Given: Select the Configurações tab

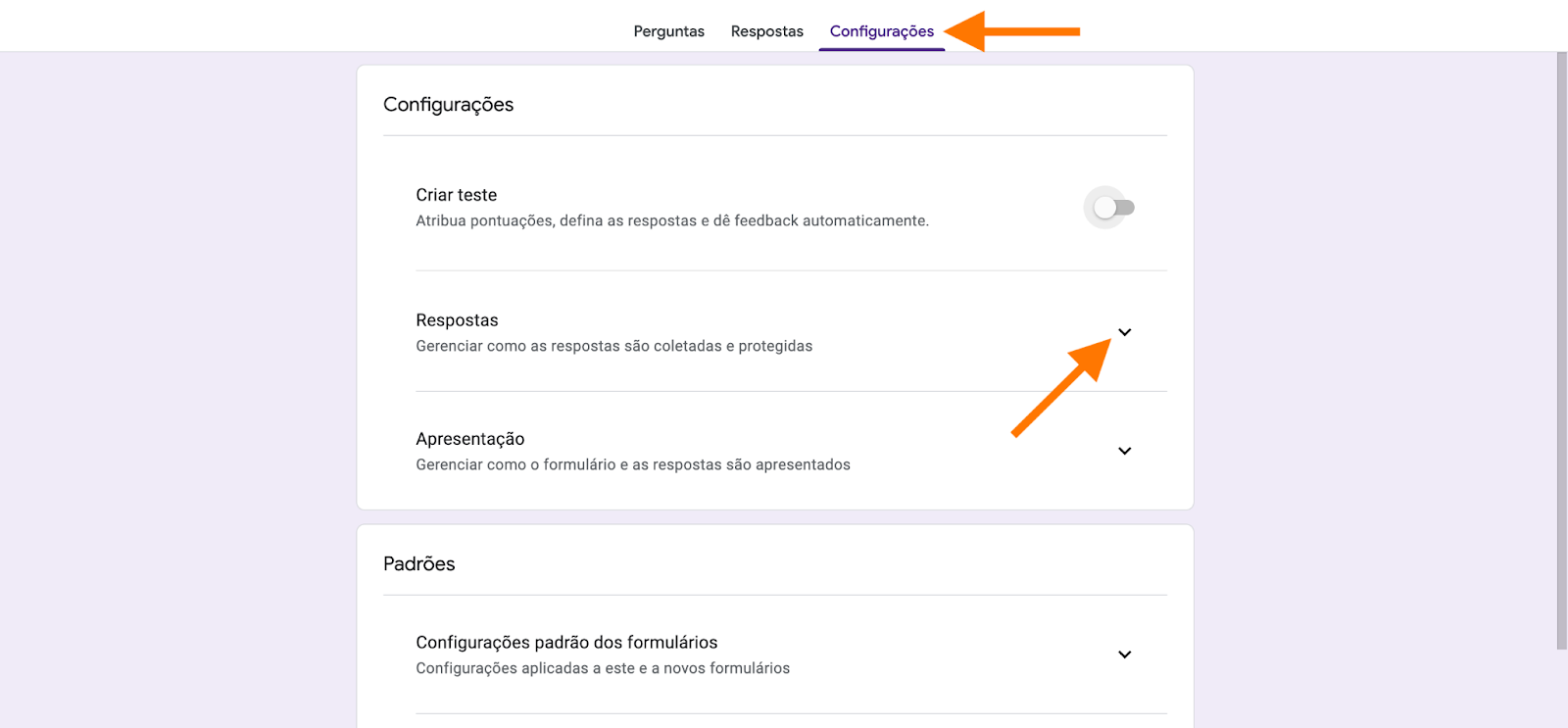Looking at the screenshot, I should (x=881, y=31).
